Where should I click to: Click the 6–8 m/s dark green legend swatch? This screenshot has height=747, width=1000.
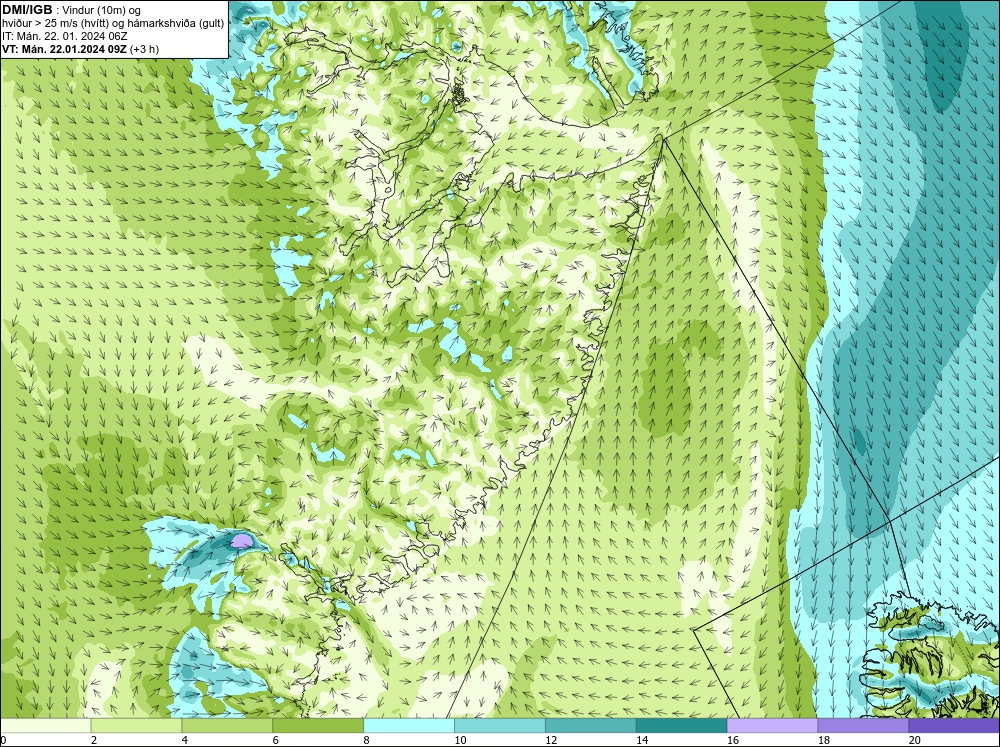(318, 725)
